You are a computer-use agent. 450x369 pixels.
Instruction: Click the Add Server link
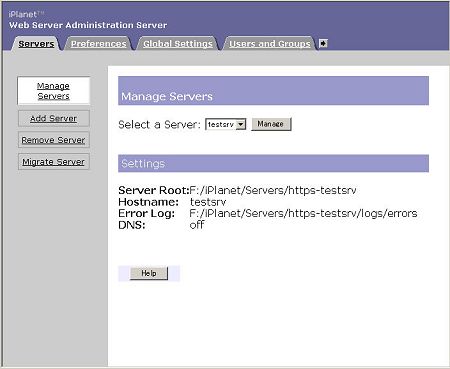[x=53, y=119]
